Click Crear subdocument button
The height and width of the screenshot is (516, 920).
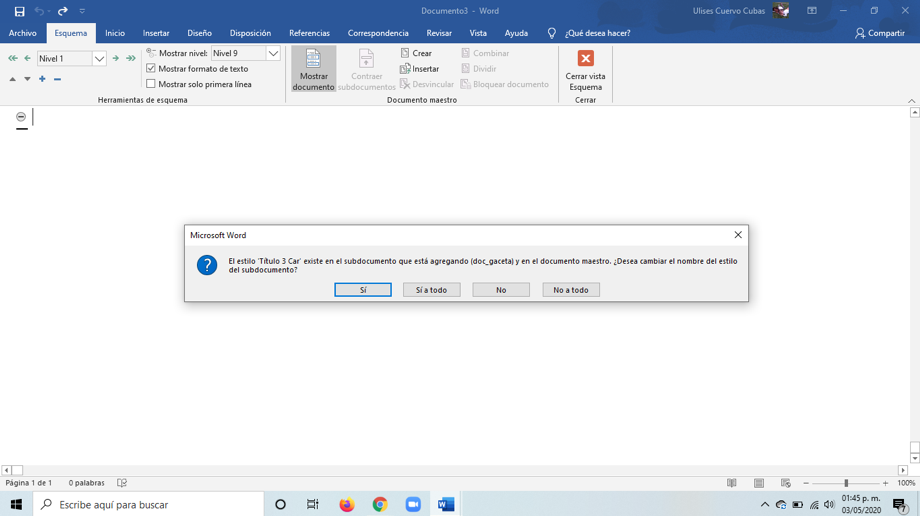(x=416, y=53)
